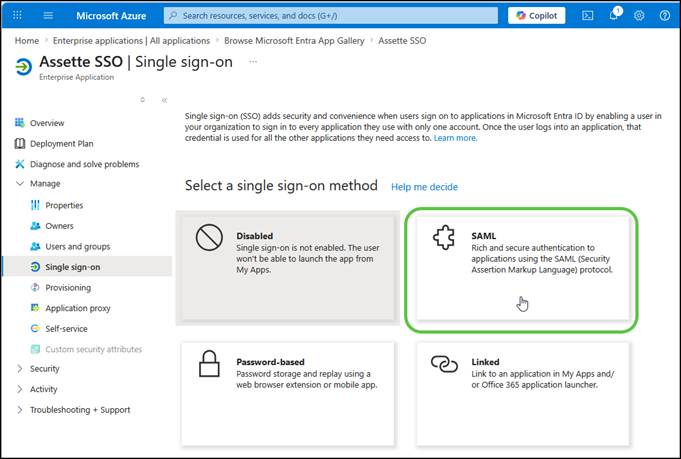Screen dimensions: 681x459
Task: Click the Users and groups icon
Action: pos(35,246)
